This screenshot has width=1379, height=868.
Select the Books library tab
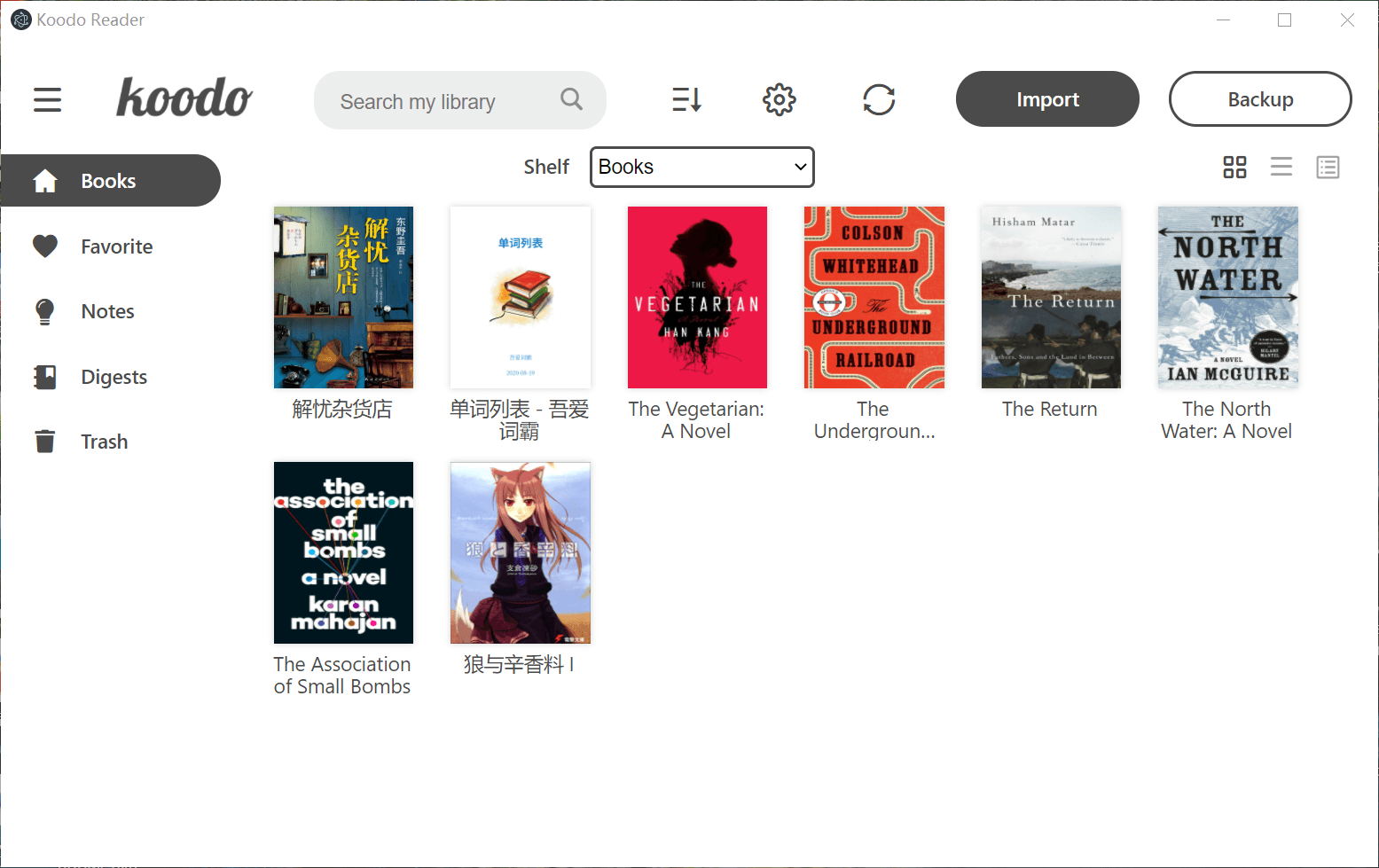click(108, 180)
